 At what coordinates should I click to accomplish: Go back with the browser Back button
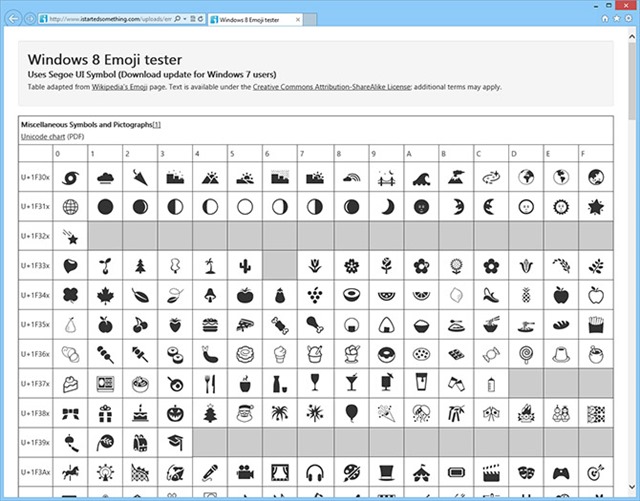(13, 19)
